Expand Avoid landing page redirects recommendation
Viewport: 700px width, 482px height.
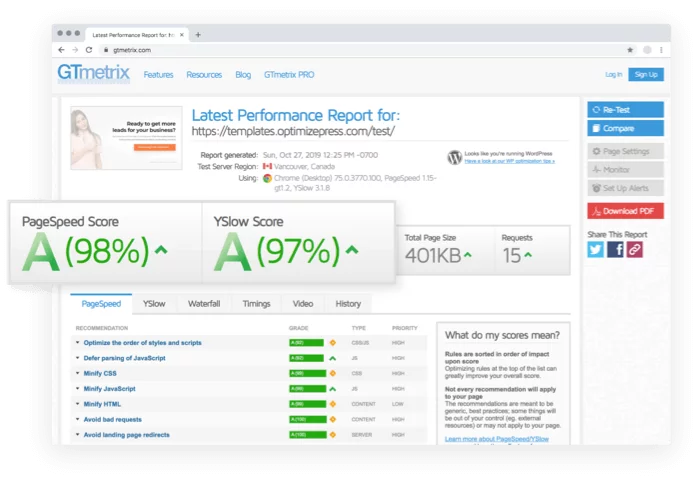coord(77,435)
